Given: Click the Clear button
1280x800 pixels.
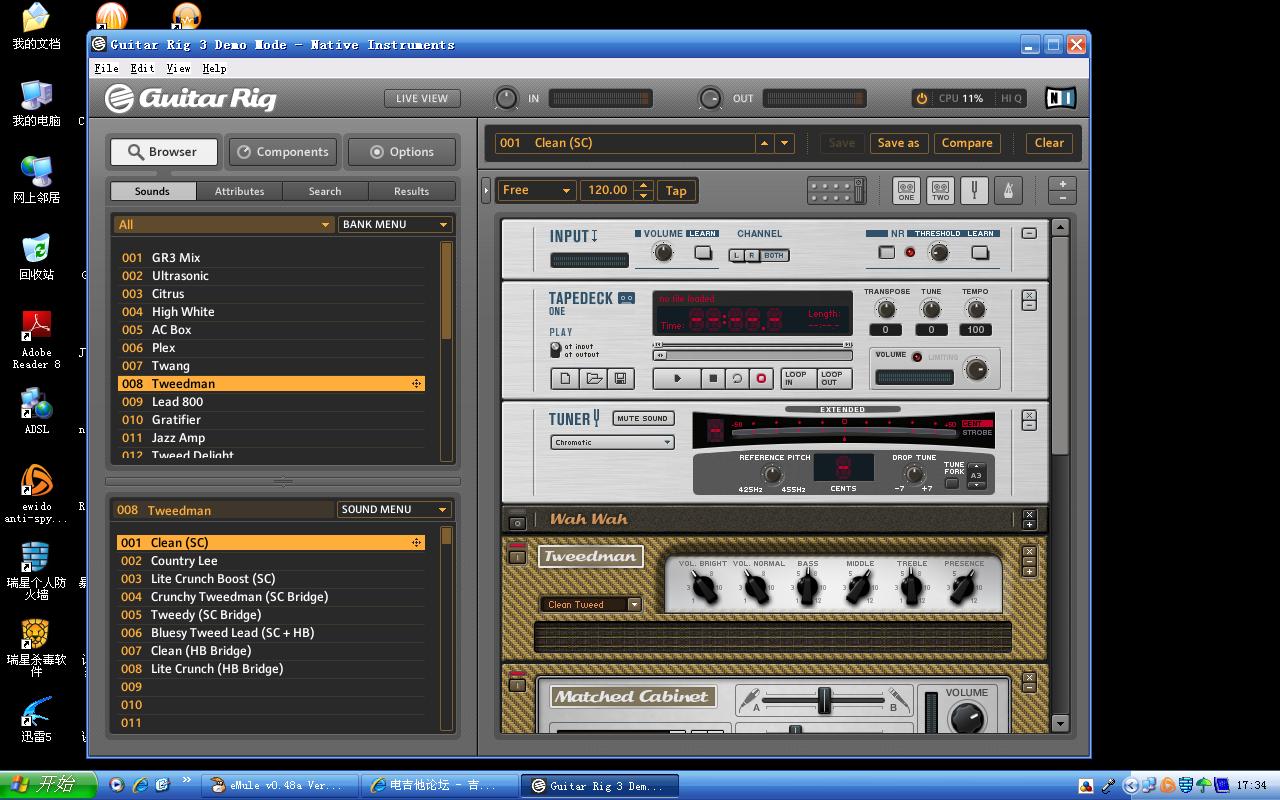Looking at the screenshot, I should pos(1049,143).
